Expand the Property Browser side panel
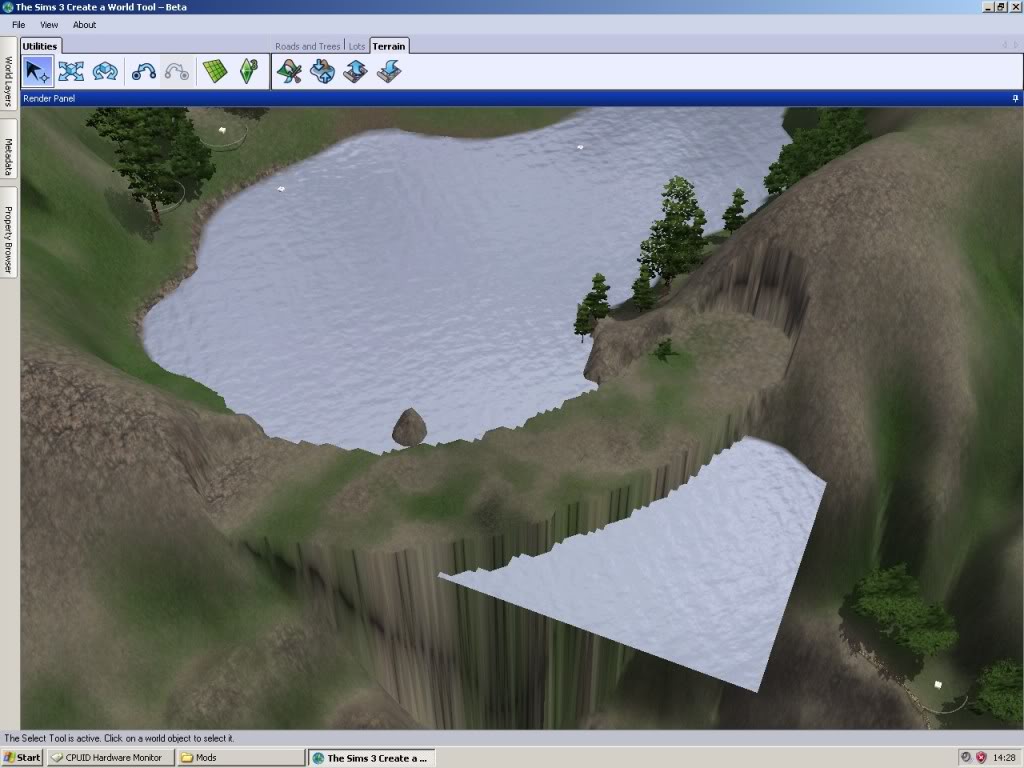 (x=8, y=234)
